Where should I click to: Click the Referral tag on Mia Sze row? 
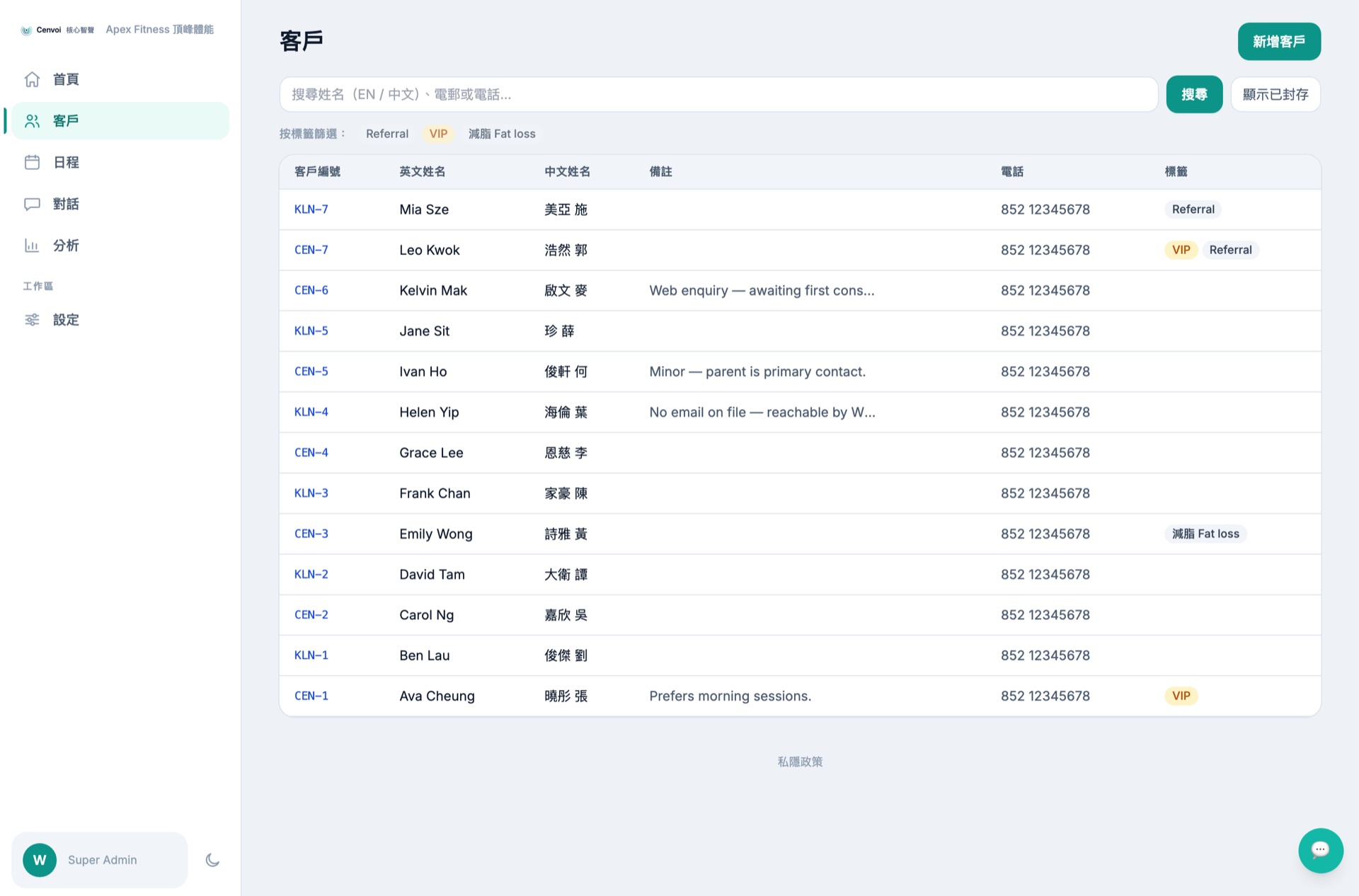click(1193, 209)
